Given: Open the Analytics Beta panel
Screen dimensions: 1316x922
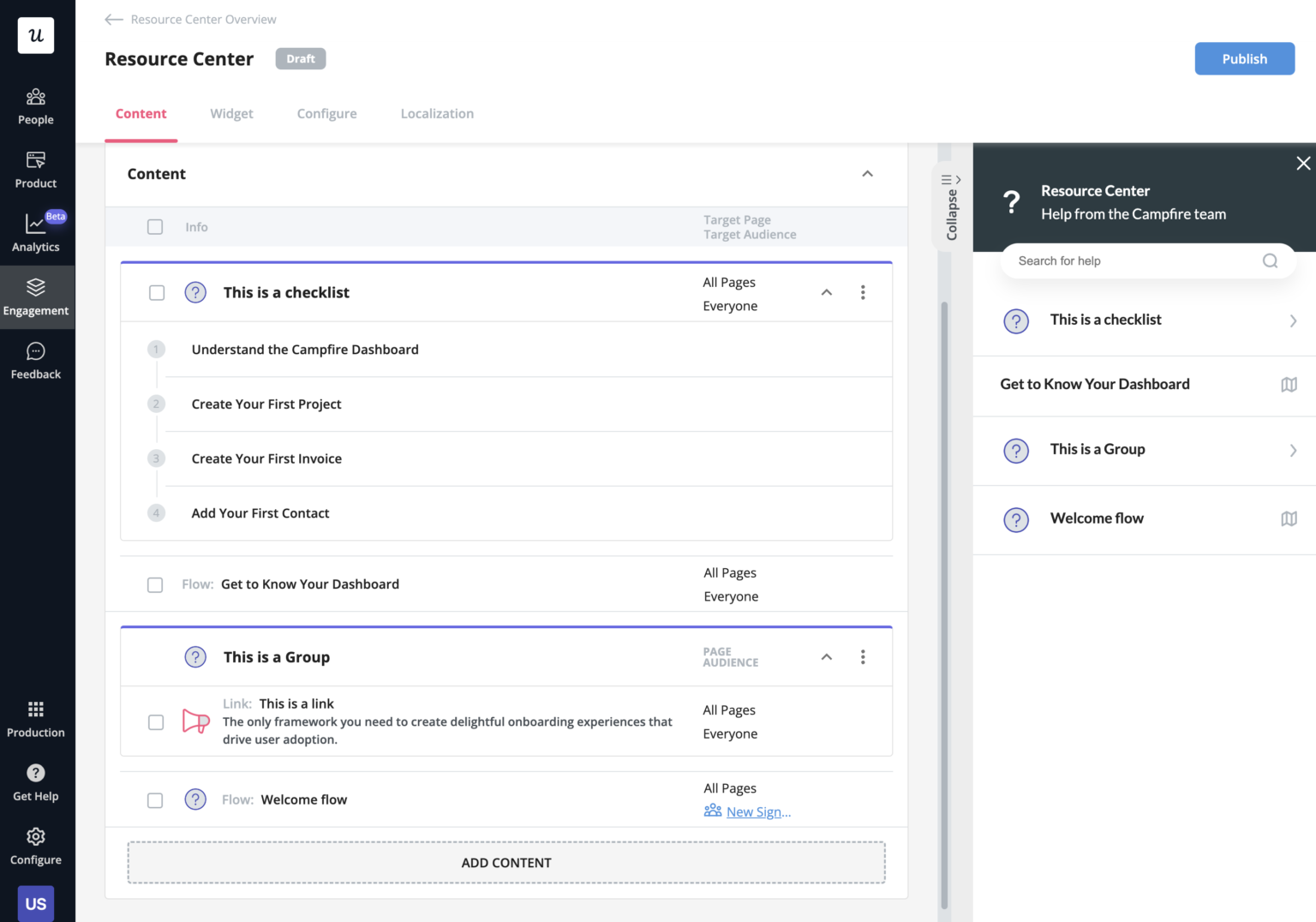Looking at the screenshot, I should 35,231.
